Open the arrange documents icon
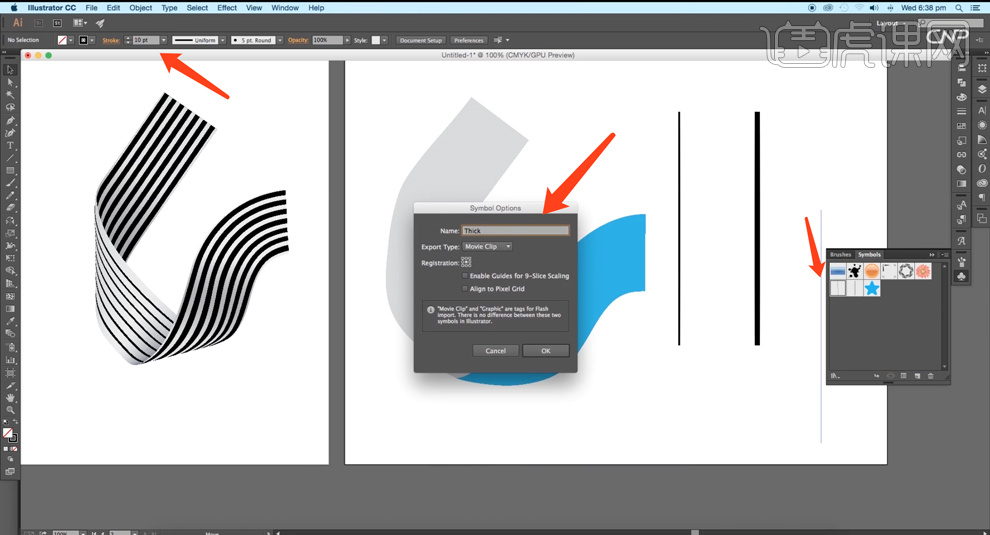 click(80, 23)
